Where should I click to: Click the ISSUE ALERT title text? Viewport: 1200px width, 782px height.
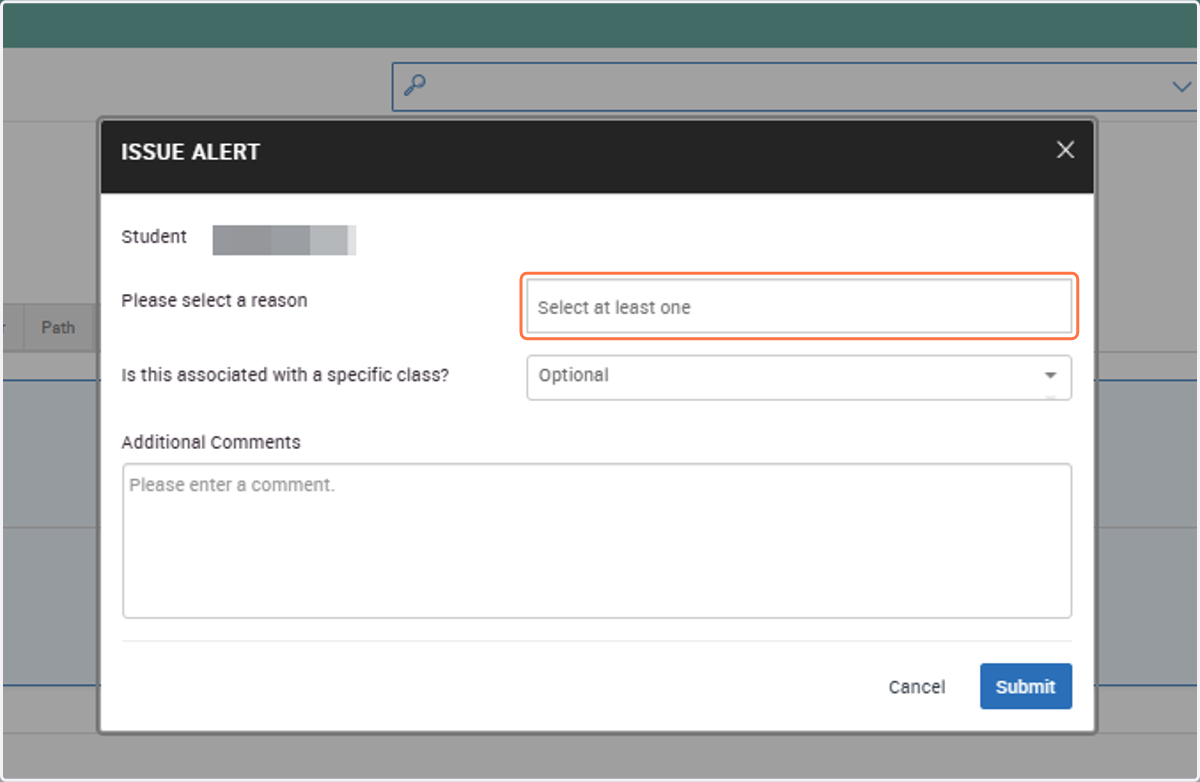point(190,152)
